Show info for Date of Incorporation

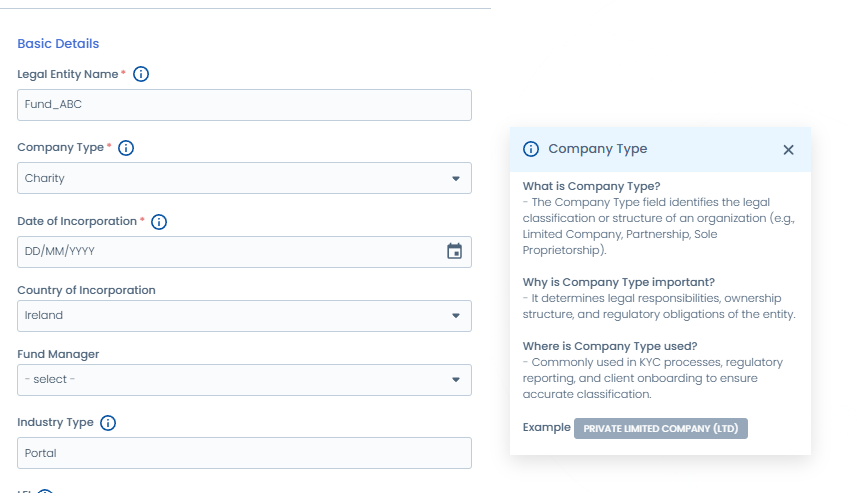[158, 222]
